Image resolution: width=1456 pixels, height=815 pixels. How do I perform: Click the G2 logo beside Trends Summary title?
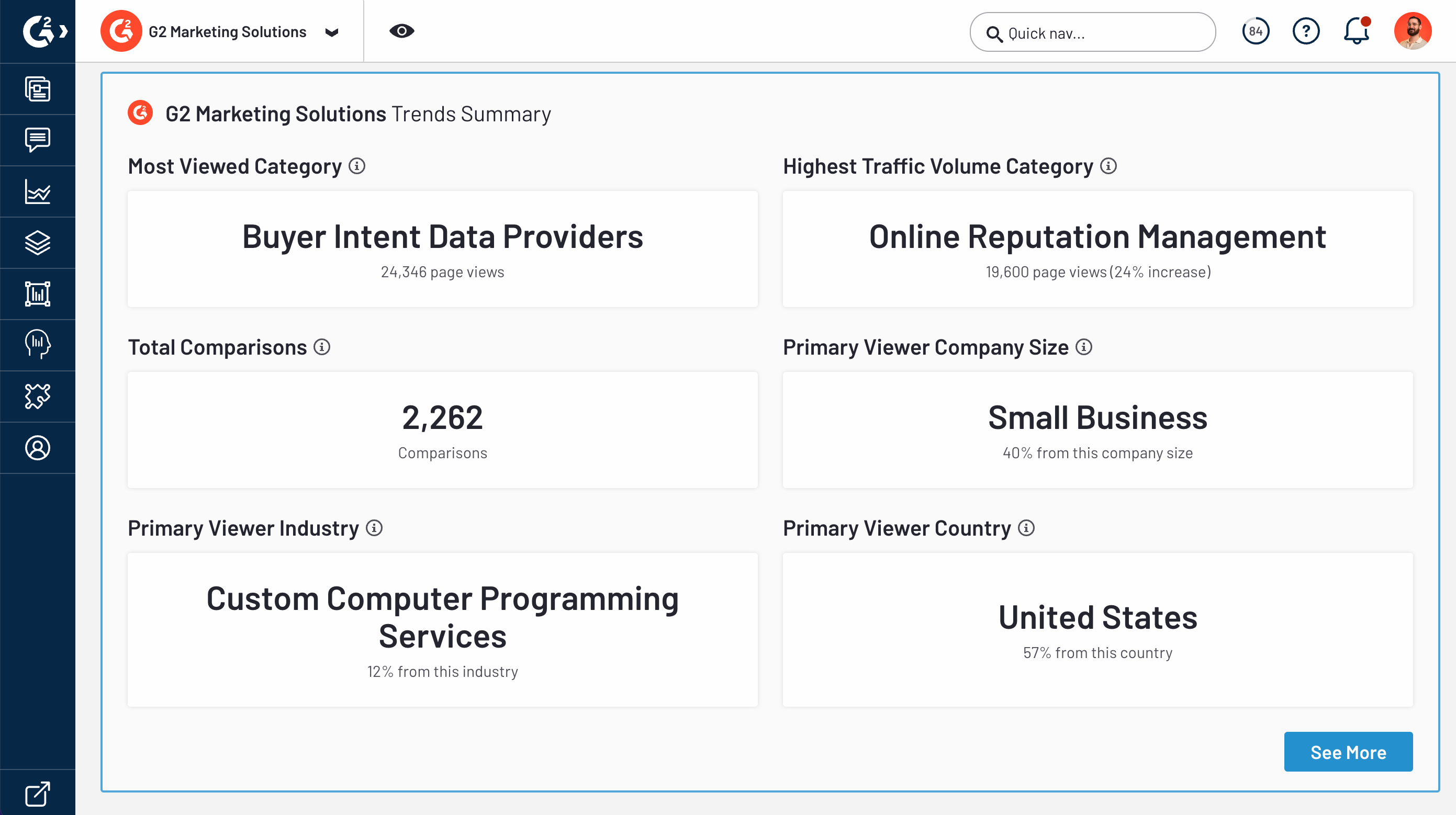(140, 113)
